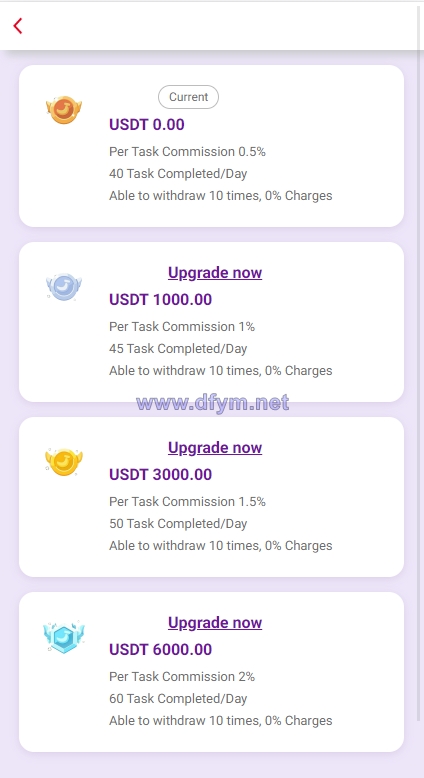Screen dimensions: 424x778
Task: Click the USDT 1000.00 amount heading
Action: pyautogui.click(x=160, y=300)
